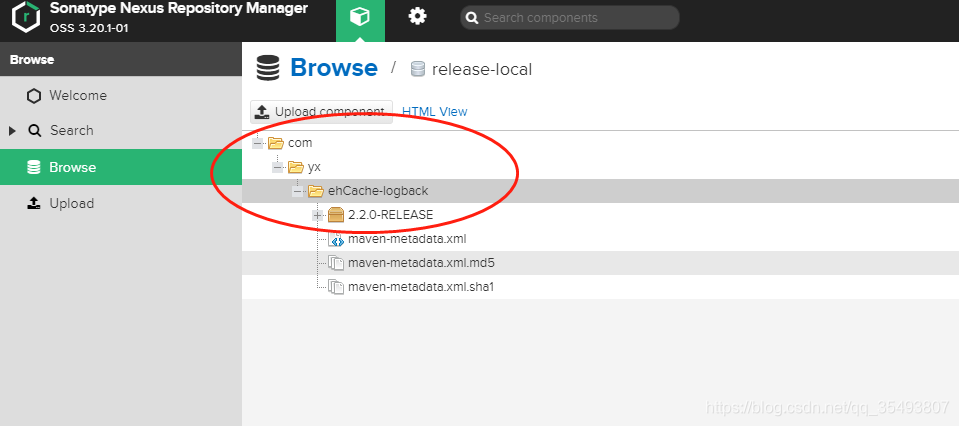Click the maven-metadata.xml.sha1 file icon
This screenshot has height=426, width=959.
[x=336, y=287]
